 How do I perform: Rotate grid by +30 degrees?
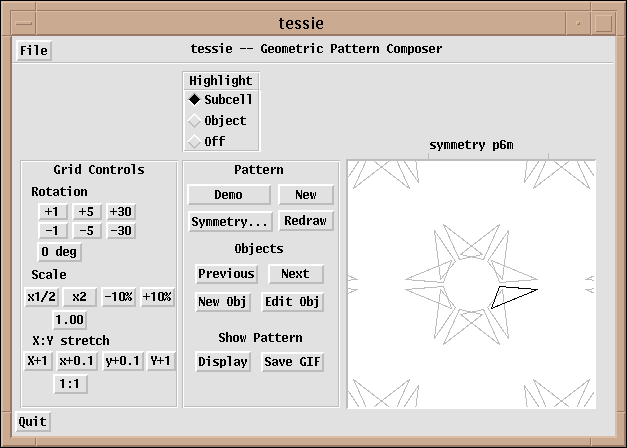click(x=121, y=212)
